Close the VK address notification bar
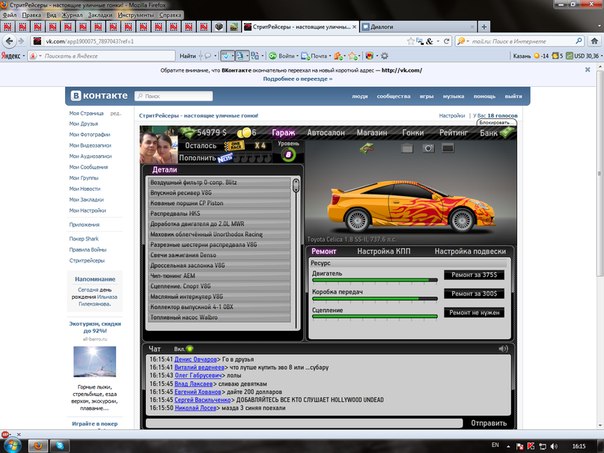The width and height of the screenshot is (604, 453). 587,70
